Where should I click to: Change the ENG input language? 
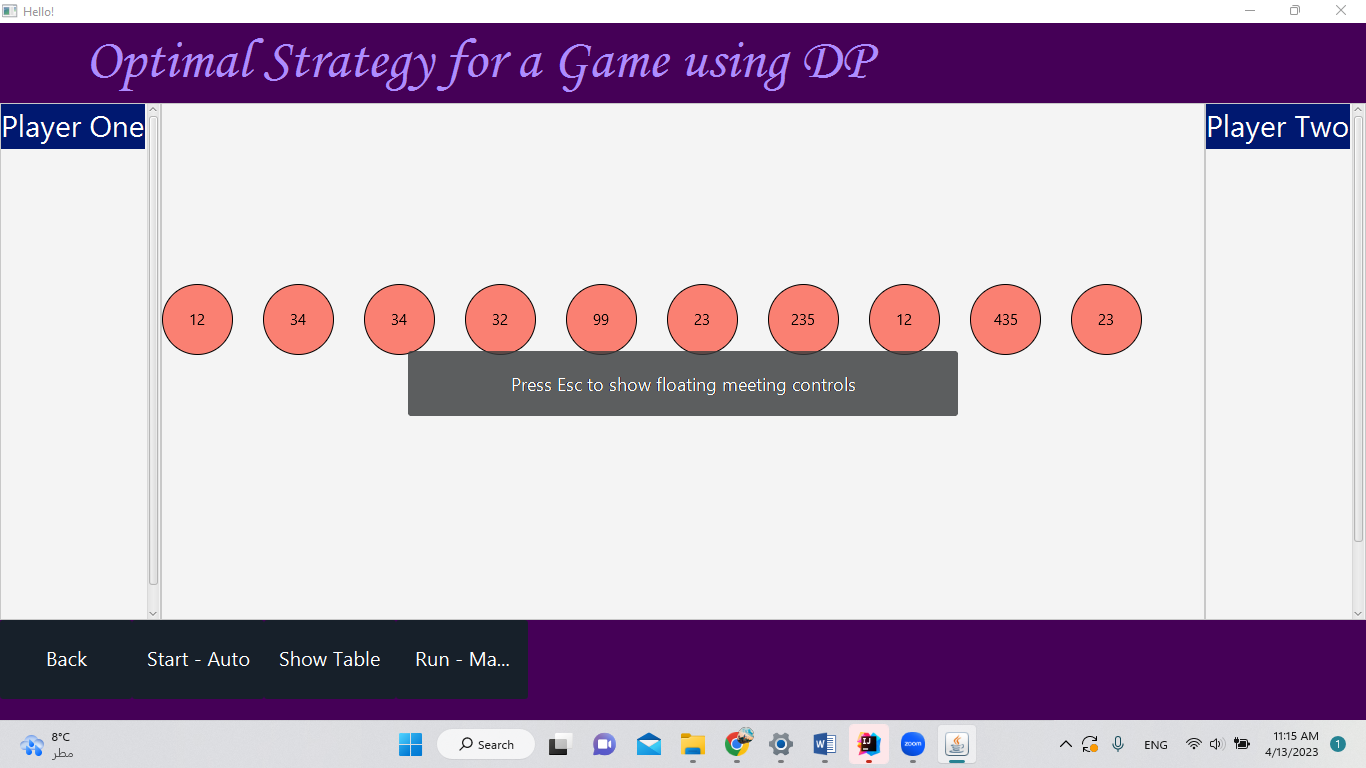pos(1156,745)
